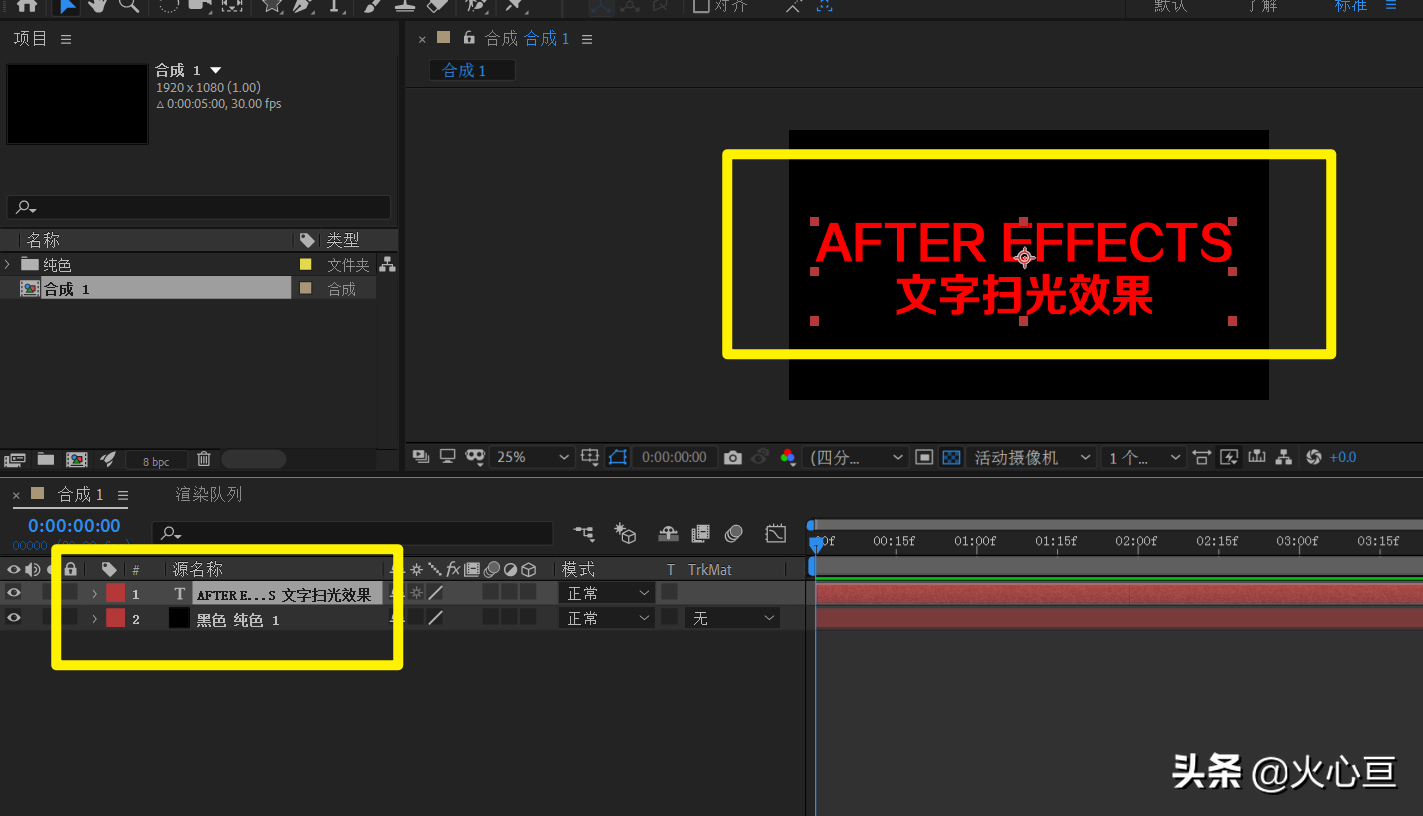Open the 25% magnification dropdown

point(532,457)
